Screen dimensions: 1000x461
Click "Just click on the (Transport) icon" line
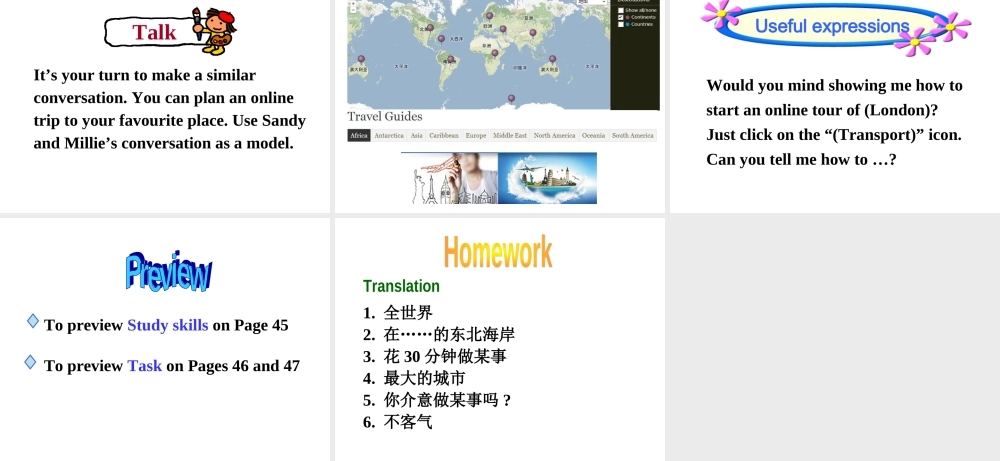pos(834,135)
